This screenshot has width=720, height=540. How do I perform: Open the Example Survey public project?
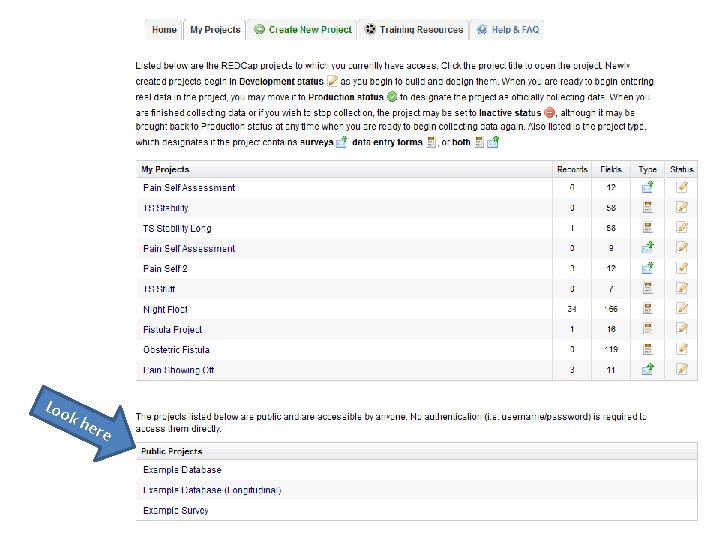tap(176, 510)
